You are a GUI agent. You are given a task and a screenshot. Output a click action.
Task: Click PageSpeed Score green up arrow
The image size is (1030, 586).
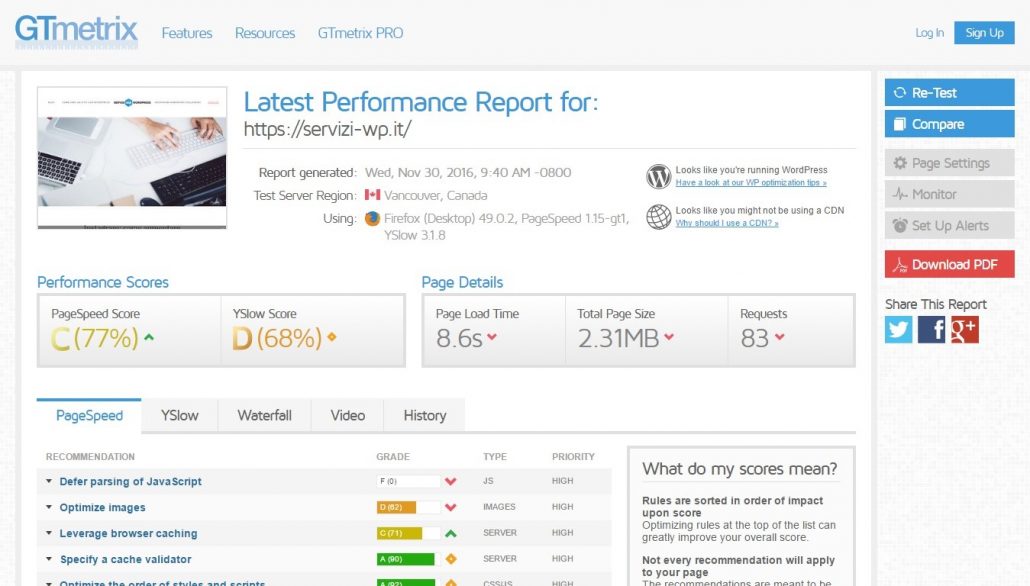[x=149, y=337]
